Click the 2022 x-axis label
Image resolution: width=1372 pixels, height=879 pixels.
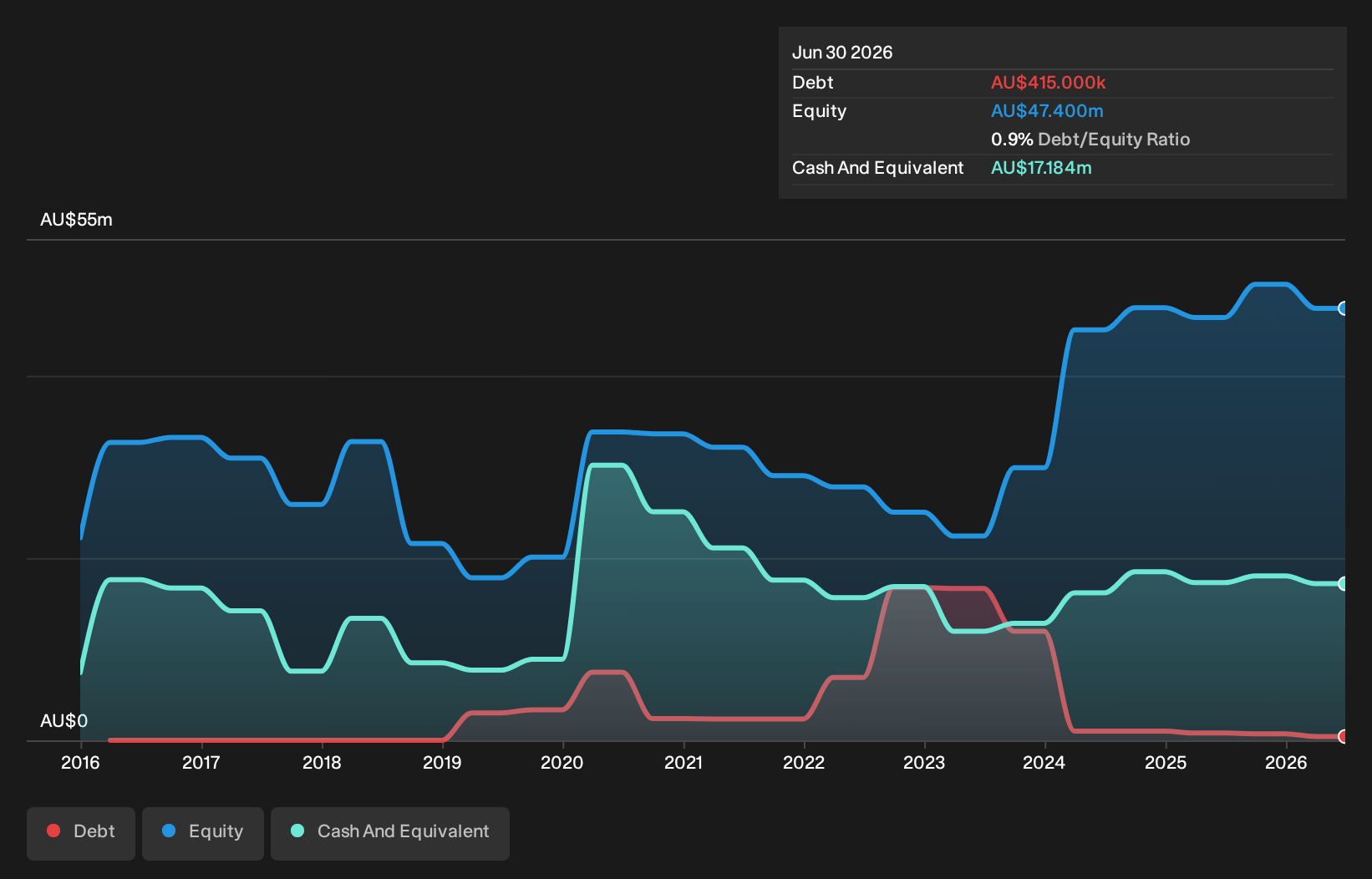pyautogui.click(x=804, y=762)
